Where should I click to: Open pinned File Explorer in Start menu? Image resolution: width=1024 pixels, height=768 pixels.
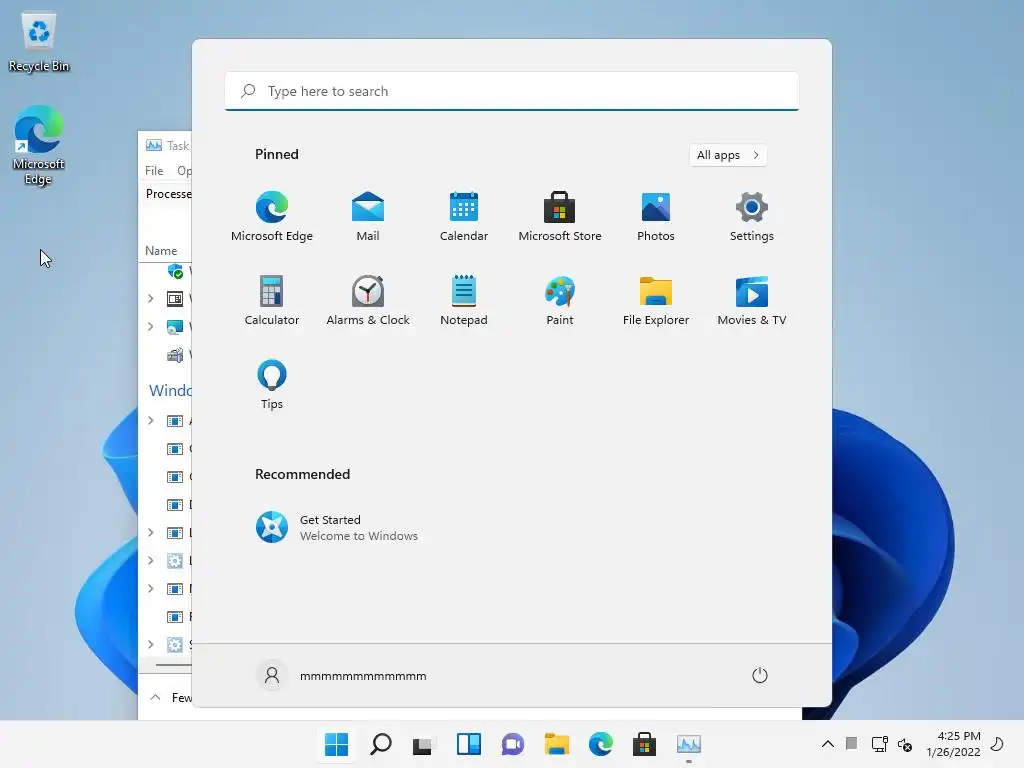click(x=656, y=300)
